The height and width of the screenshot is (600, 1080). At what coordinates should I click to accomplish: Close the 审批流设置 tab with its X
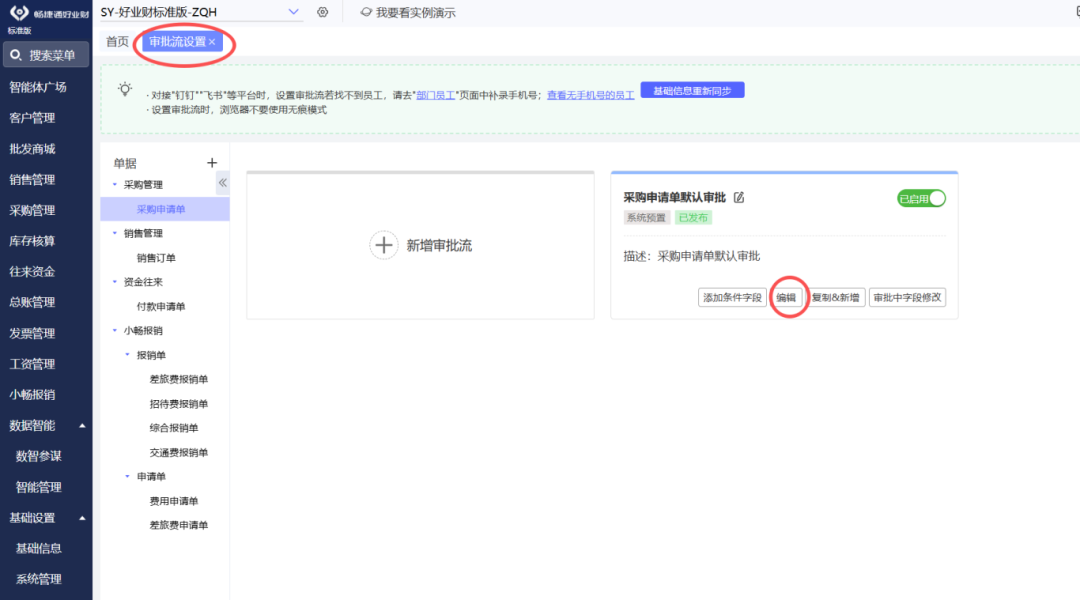212,42
